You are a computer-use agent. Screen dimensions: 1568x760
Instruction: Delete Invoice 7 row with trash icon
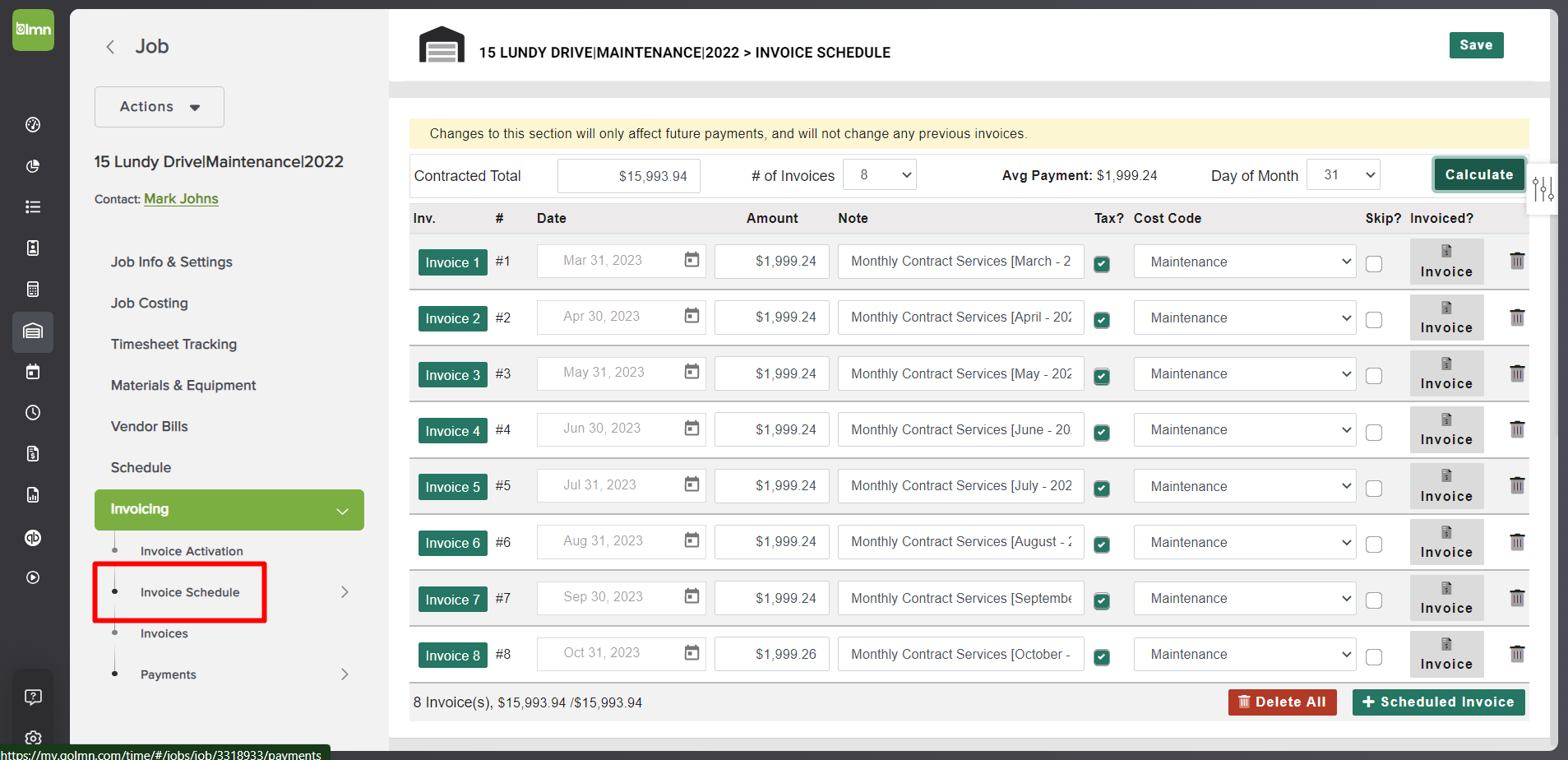point(1517,597)
